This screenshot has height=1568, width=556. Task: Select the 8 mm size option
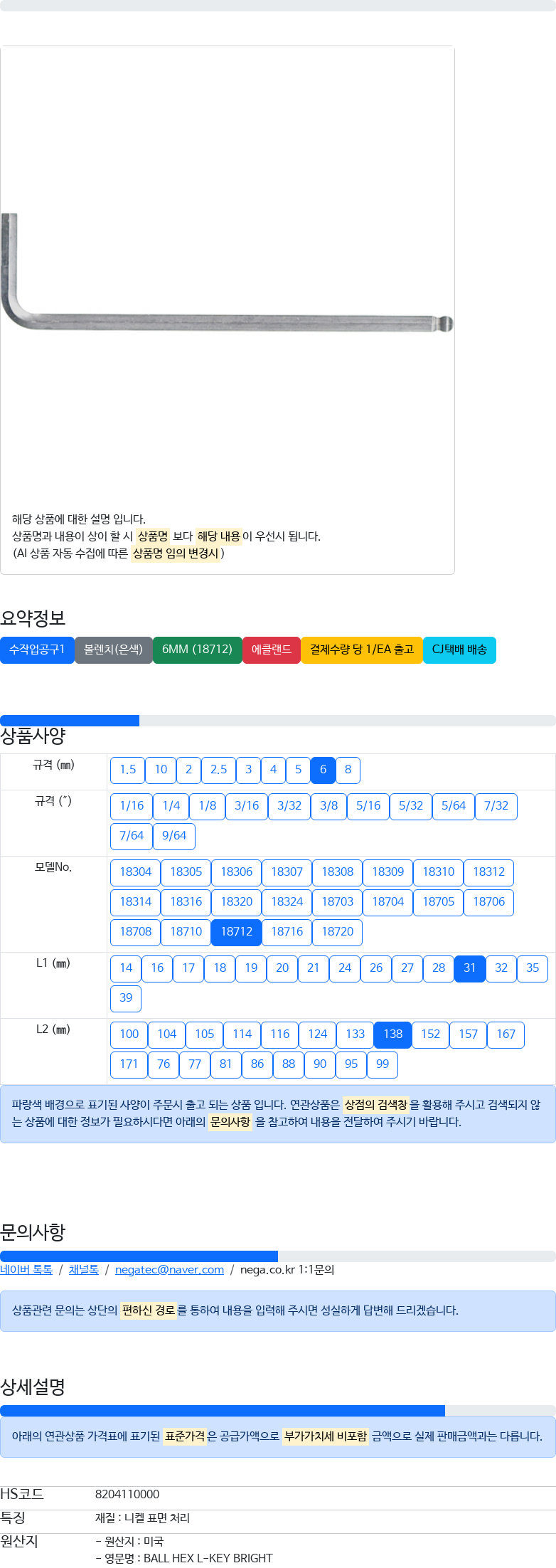pos(348,770)
